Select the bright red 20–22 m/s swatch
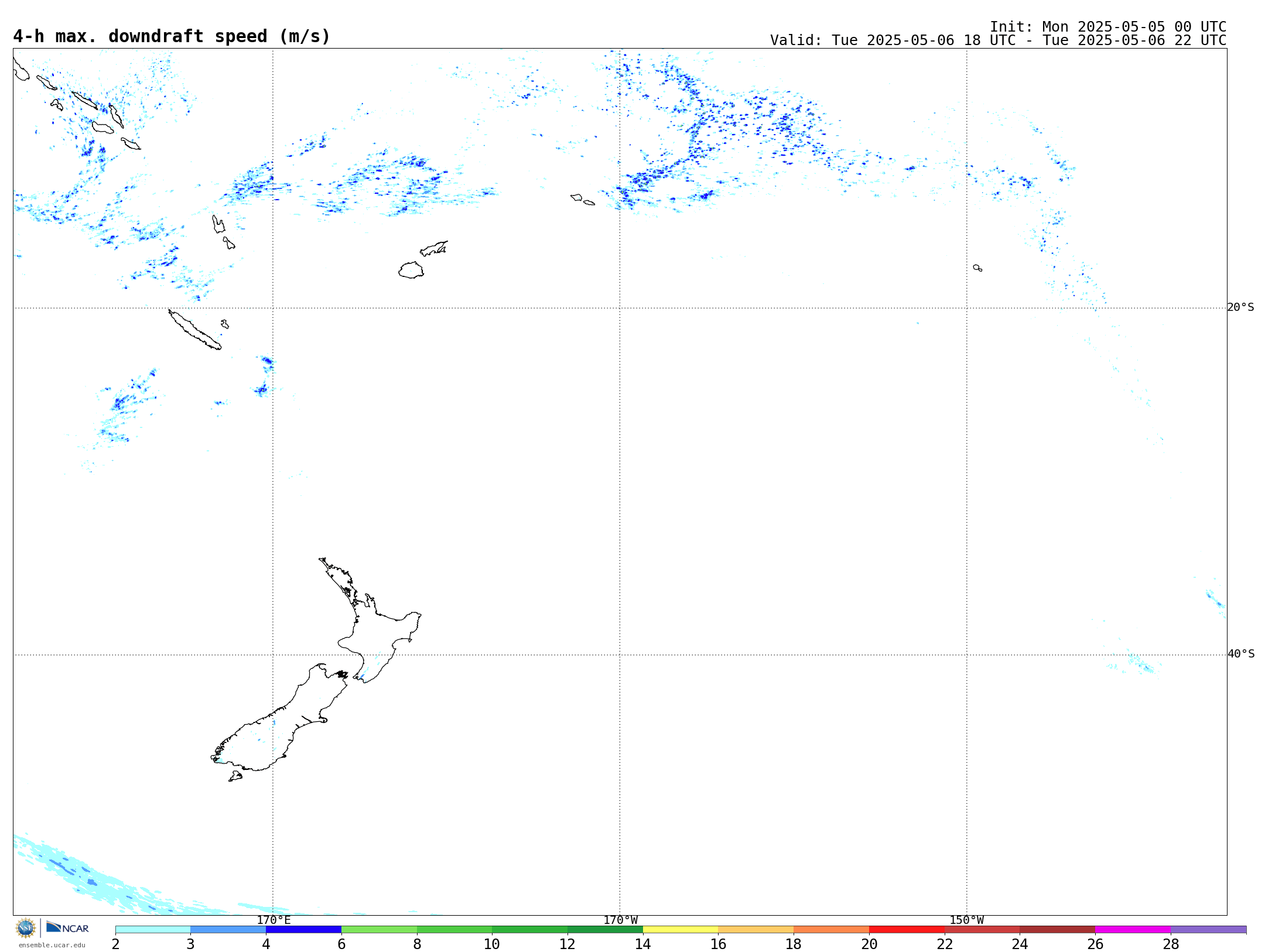Screen dimensions: 1265x952 pos(907,930)
